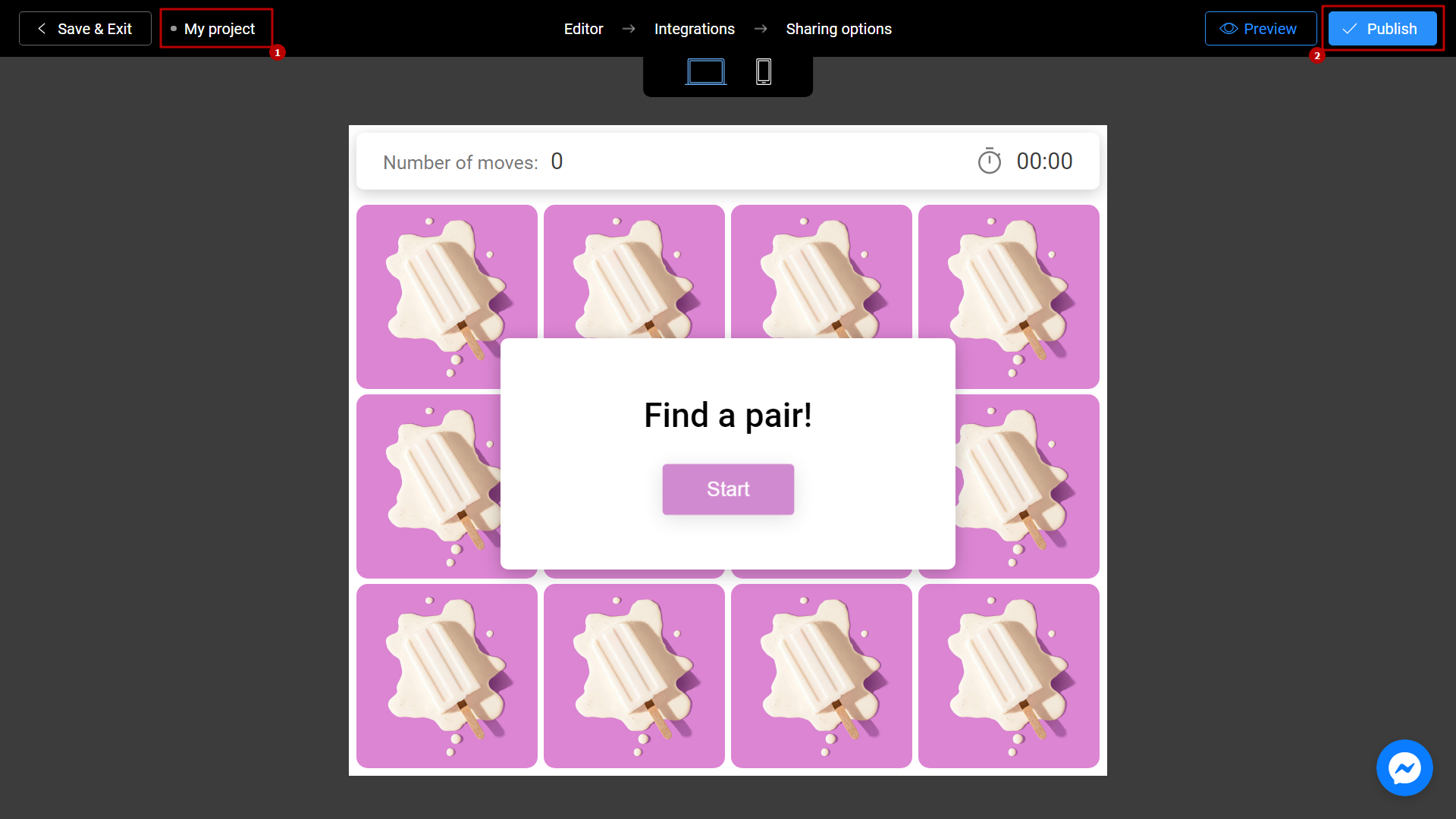Screen dimensions: 1456x819
Task: Click the chat/messenger bubble icon
Action: tap(1405, 769)
